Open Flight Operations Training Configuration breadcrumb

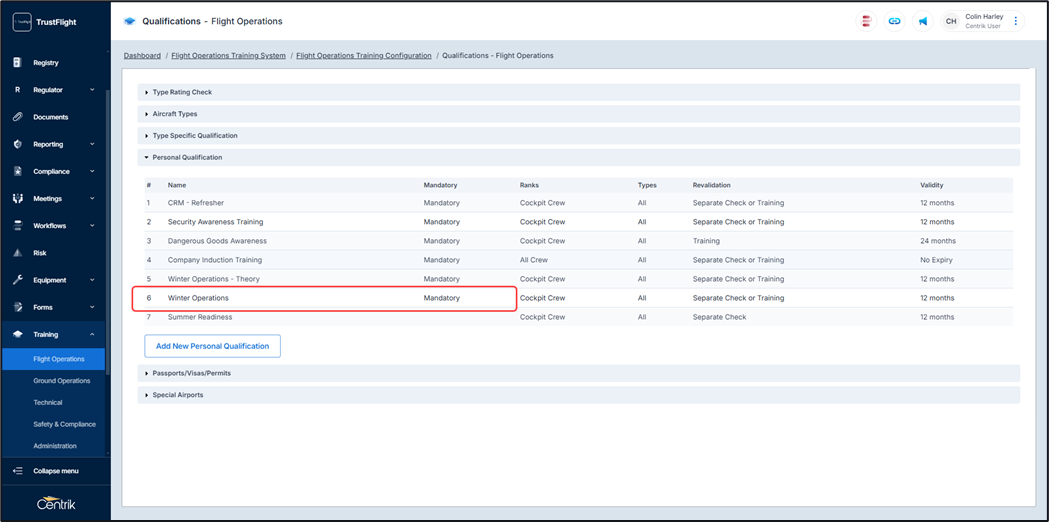[x=363, y=56]
